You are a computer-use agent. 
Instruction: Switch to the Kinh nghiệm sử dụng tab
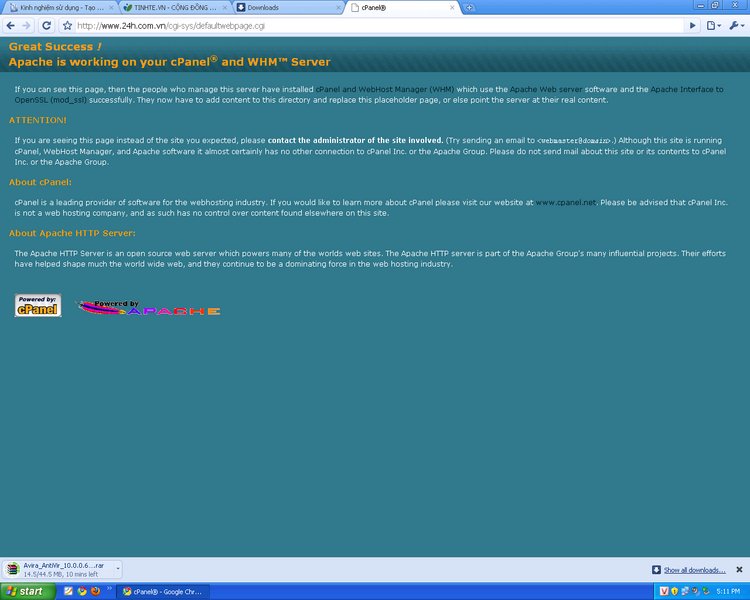60,7
